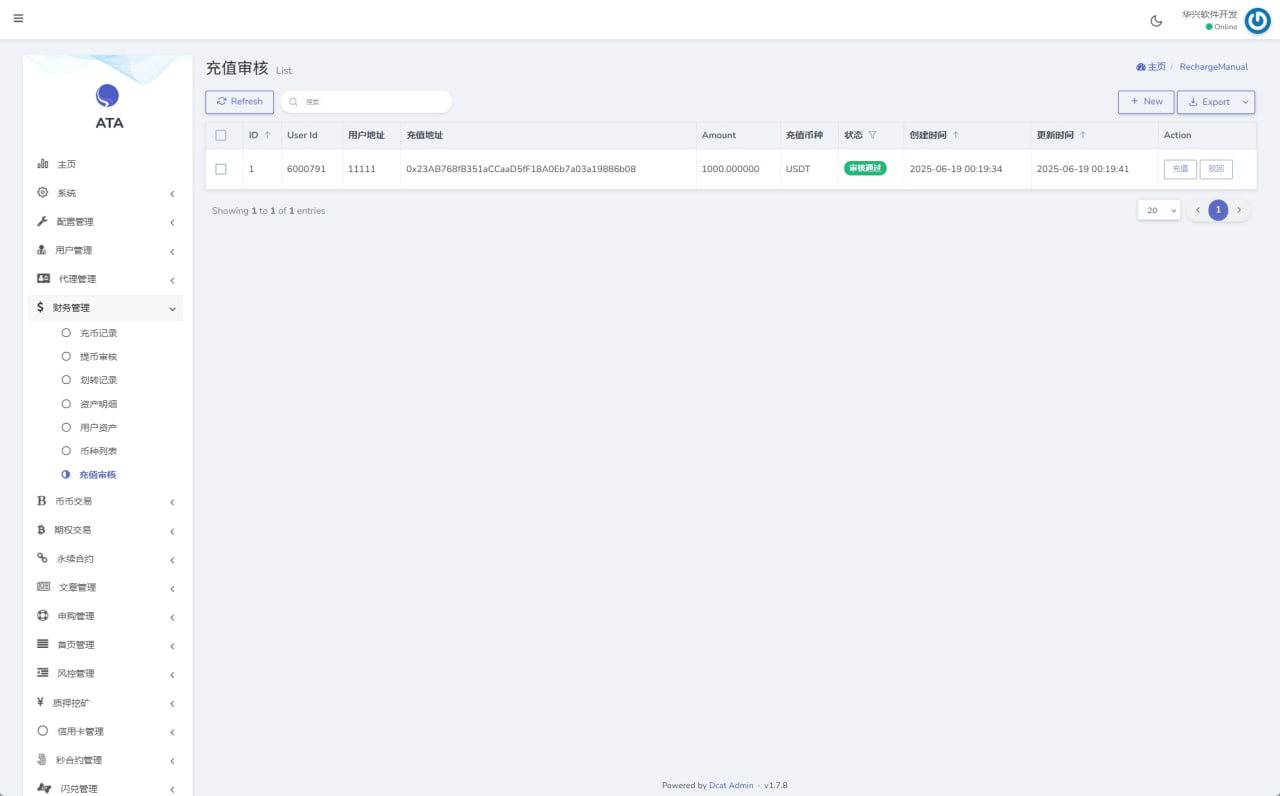Sort by ID using its arrow icon
The width and height of the screenshot is (1280, 796).
(x=267, y=135)
